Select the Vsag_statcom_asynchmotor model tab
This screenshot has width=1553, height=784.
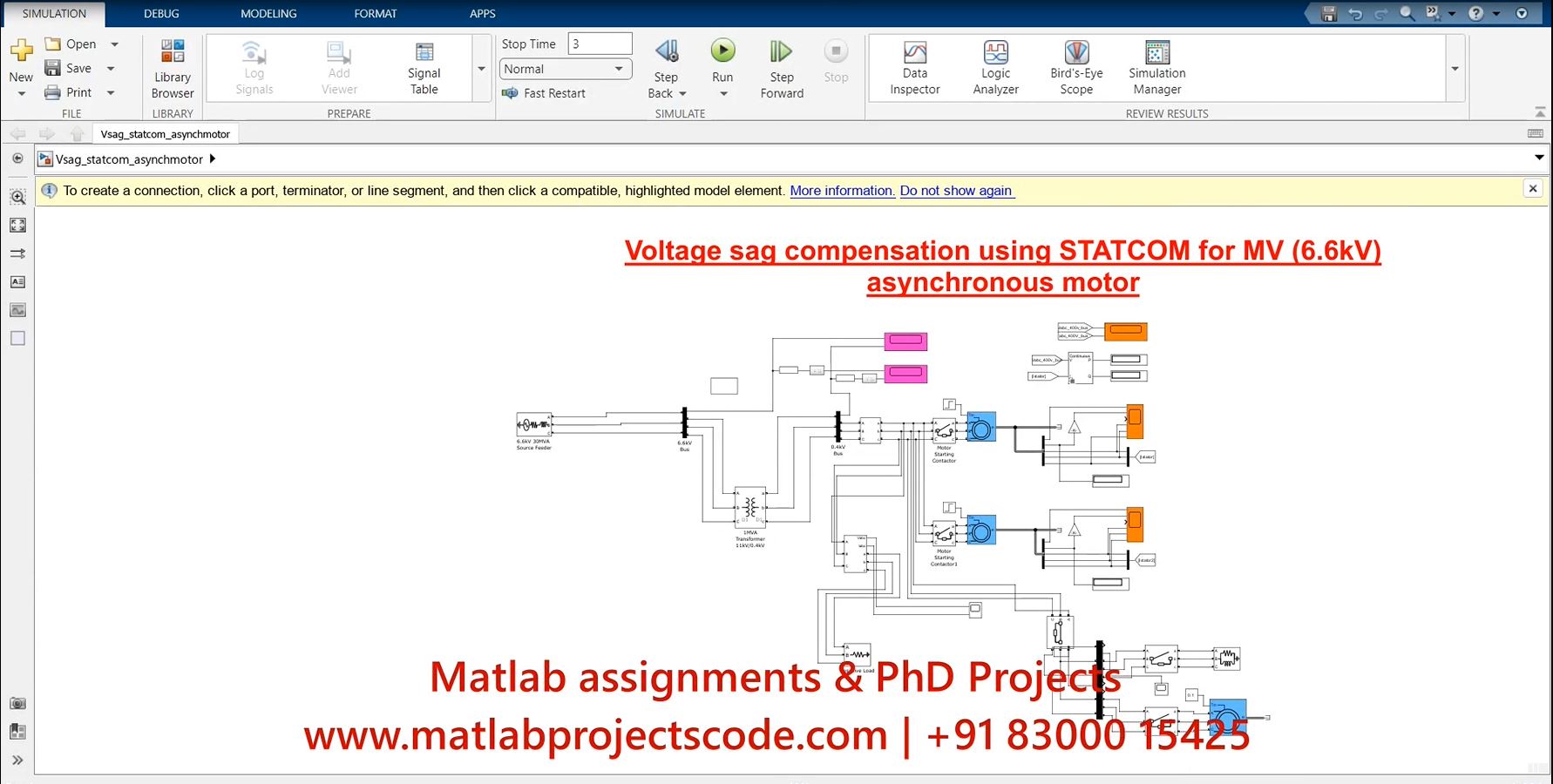pos(166,134)
